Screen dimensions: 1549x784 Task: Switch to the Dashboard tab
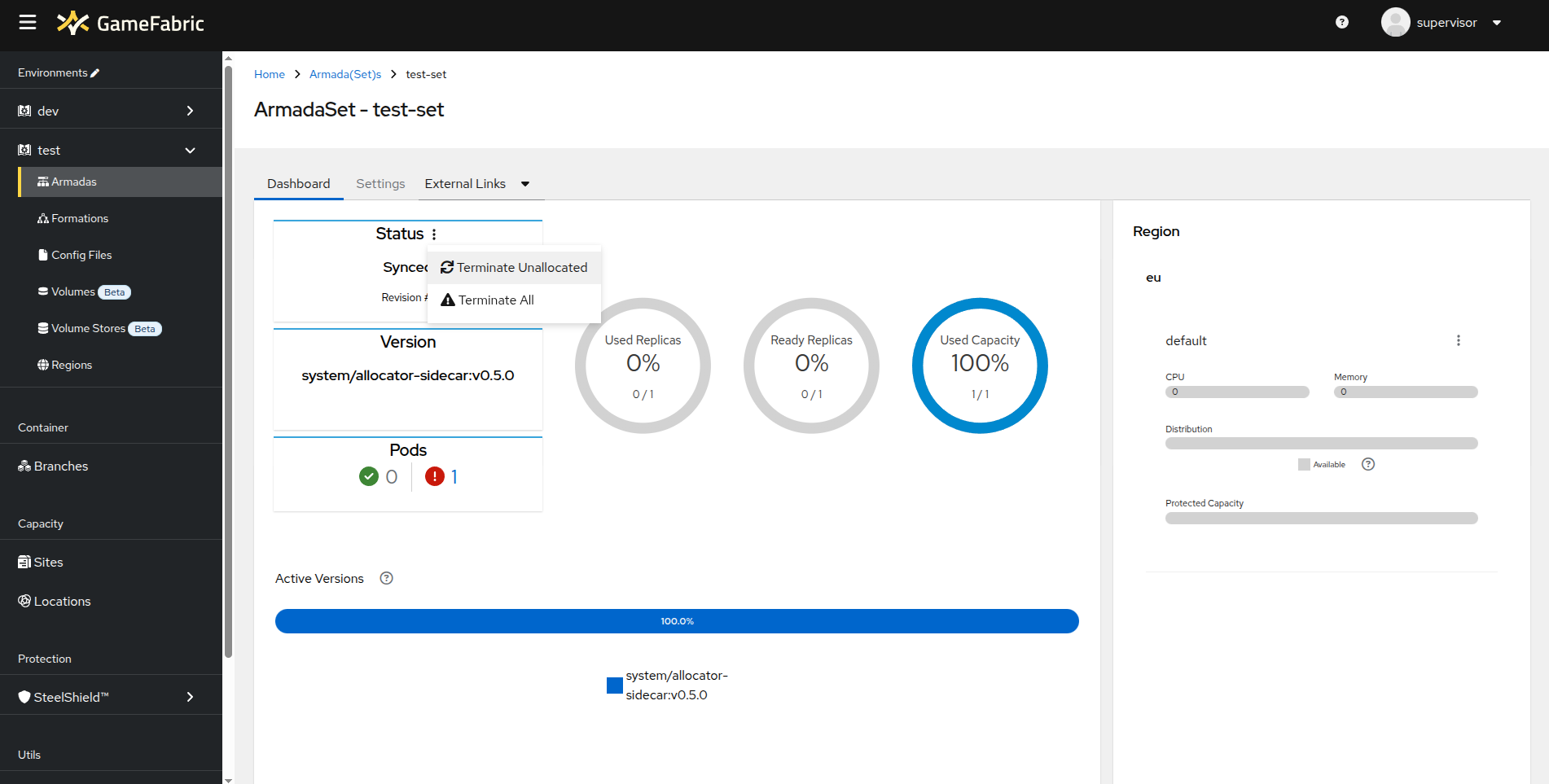coord(299,184)
